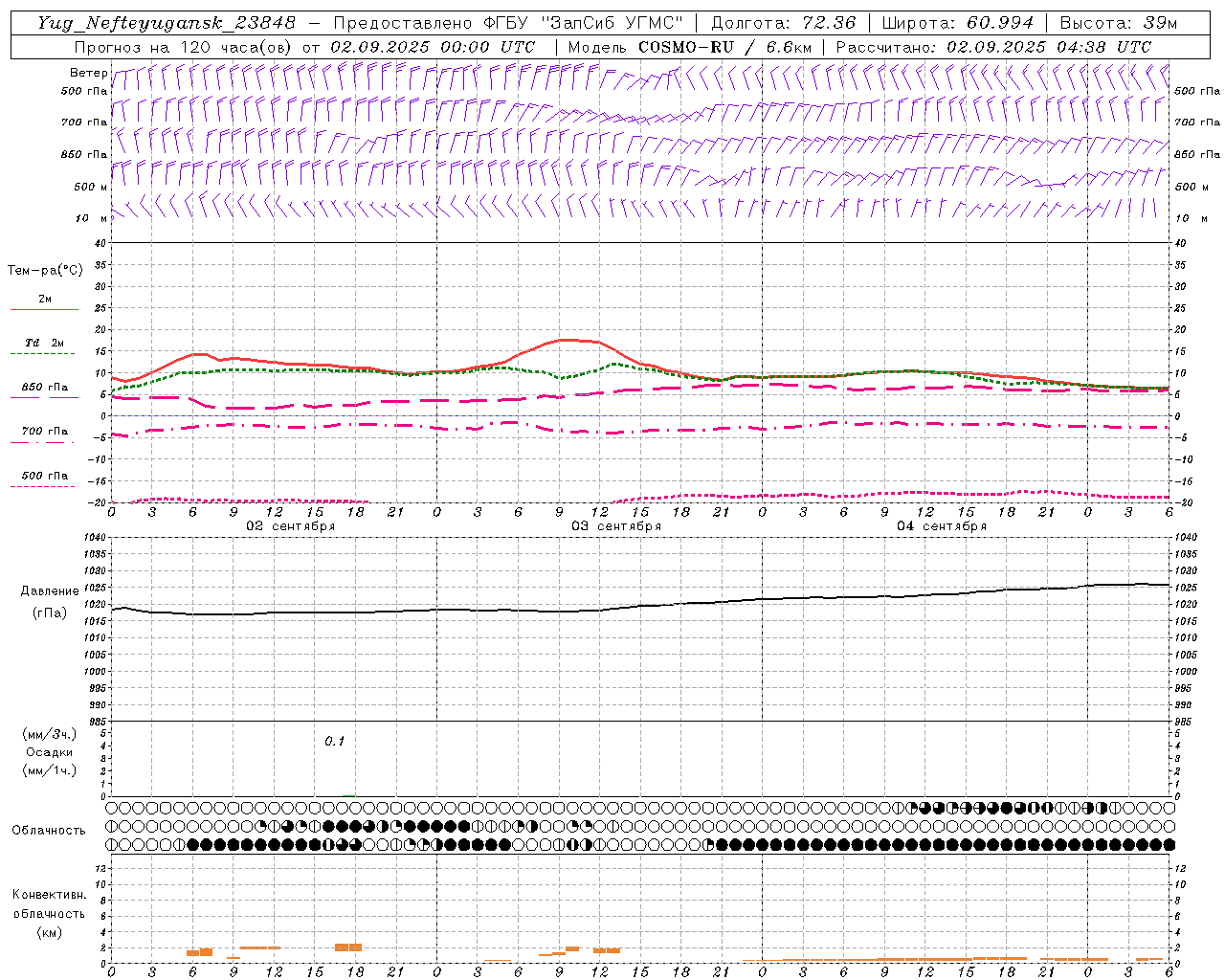The image size is (1225, 980).
Task: Click the Долгота: 72.36 header field
Action: tap(783, 23)
